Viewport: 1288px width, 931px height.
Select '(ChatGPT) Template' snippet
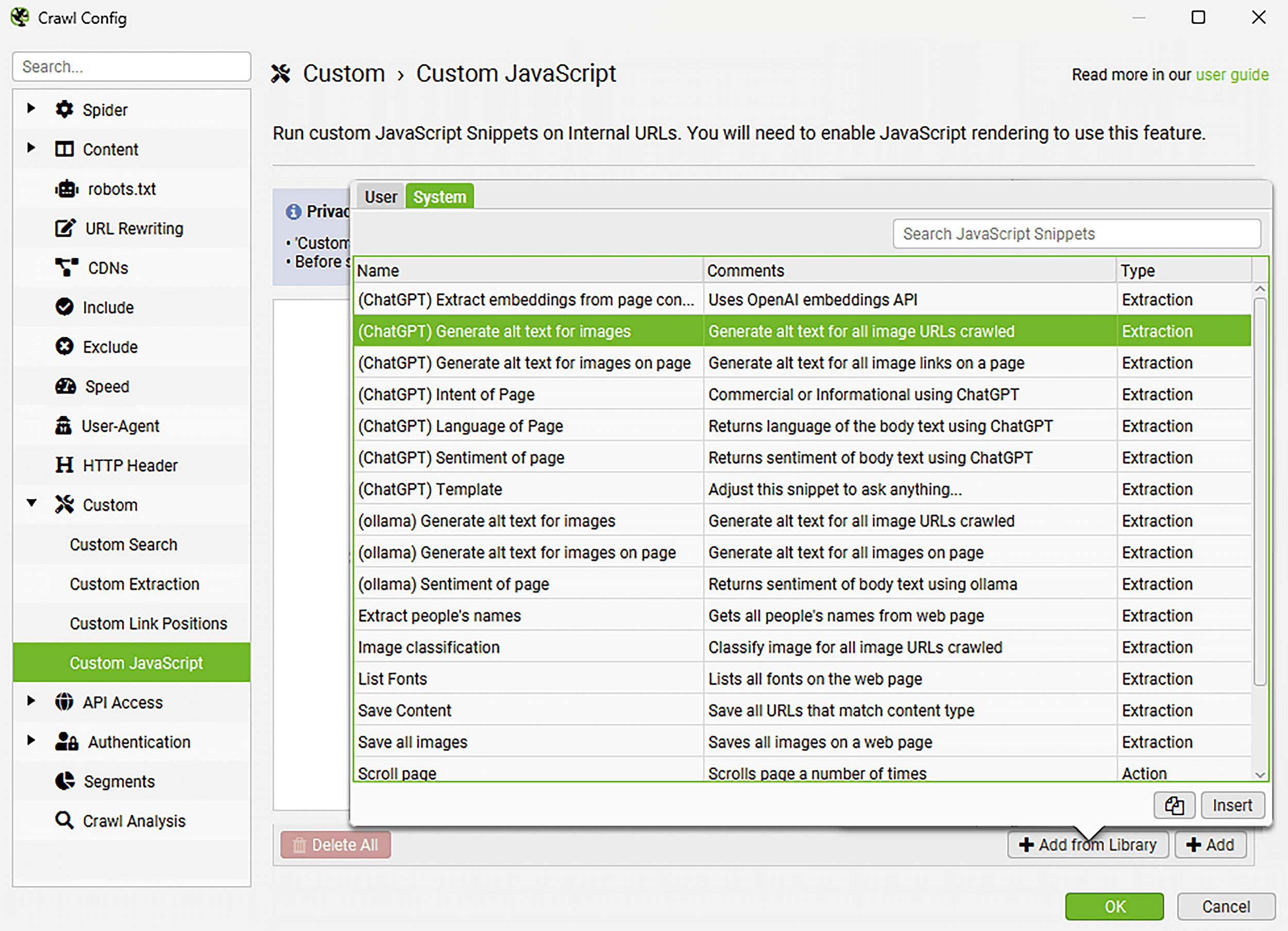tap(803, 489)
